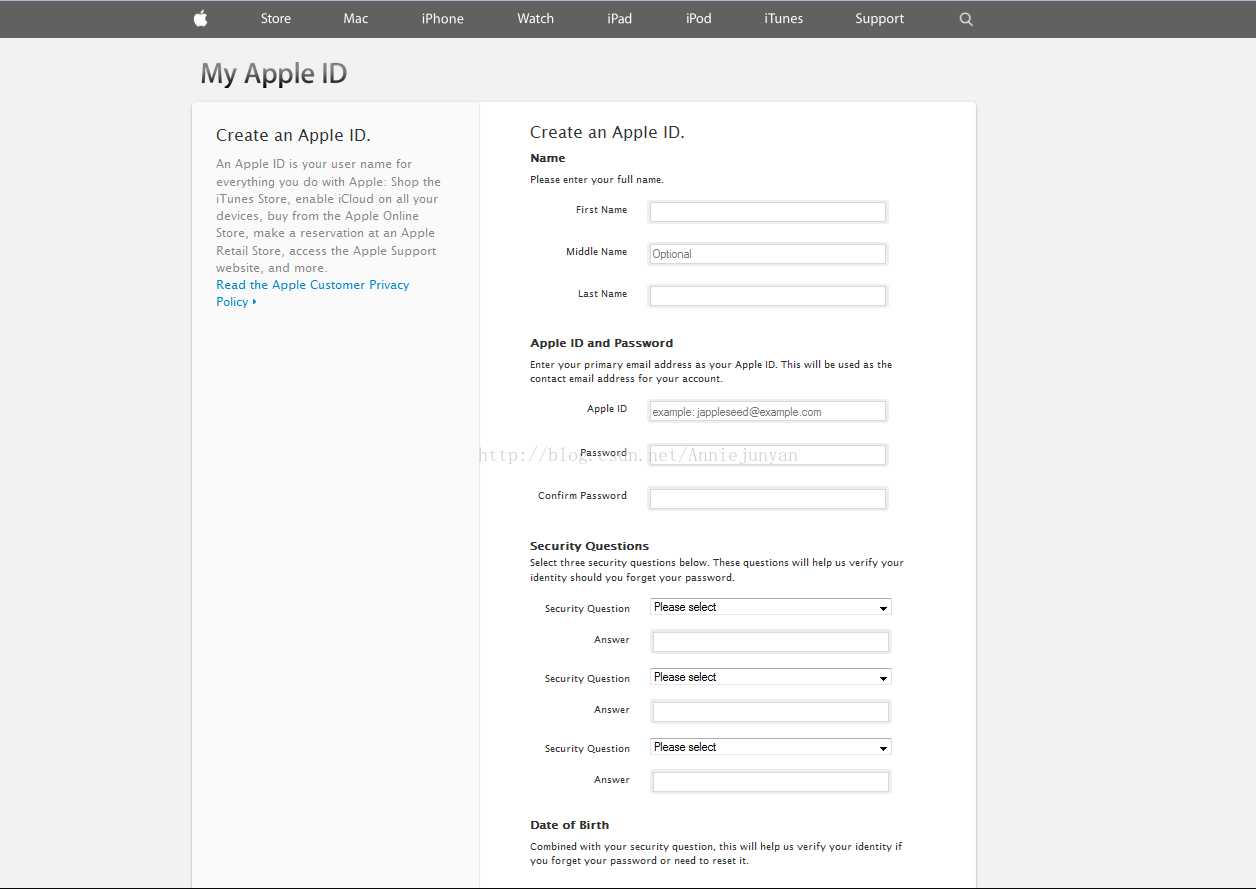Expand the second Security Question dropdown
The image size is (1256, 889).
771,677
